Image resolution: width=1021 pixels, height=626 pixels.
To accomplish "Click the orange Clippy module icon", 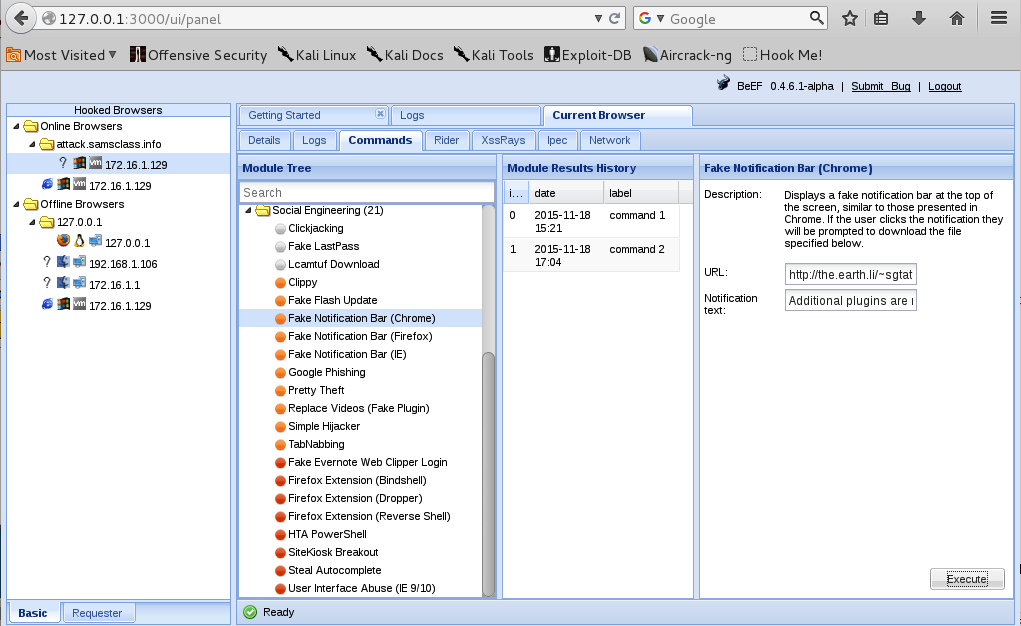I will [x=280, y=283].
